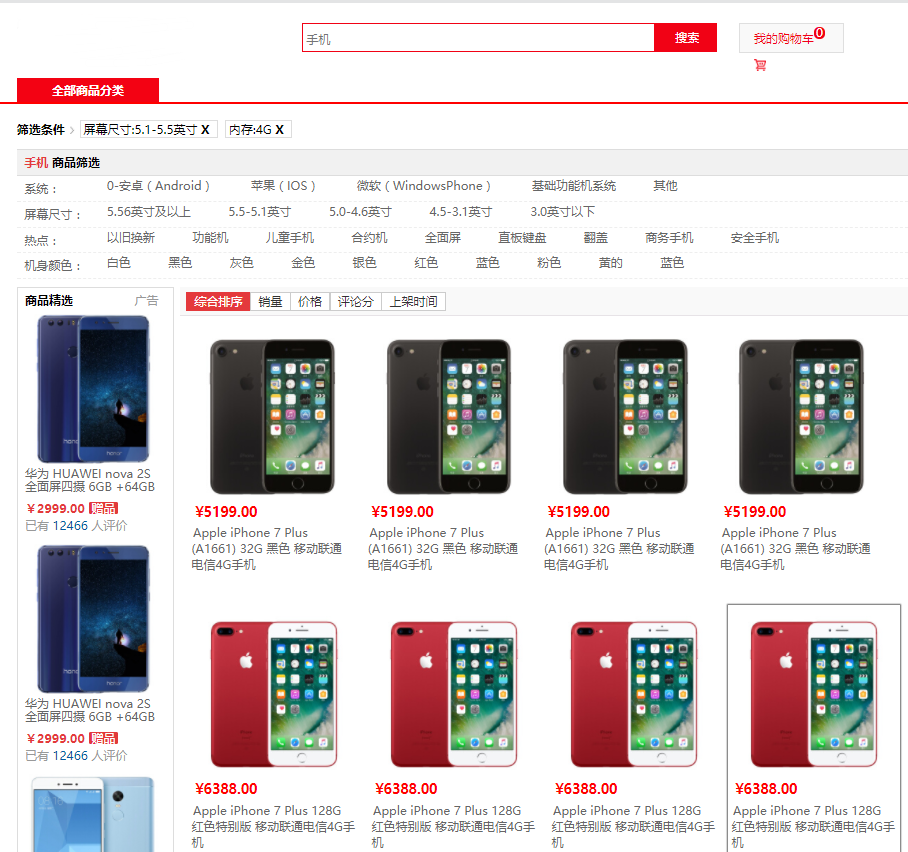Choose screen size 5.5-5.1英寸
This screenshot has width=908, height=852.
click(259, 212)
